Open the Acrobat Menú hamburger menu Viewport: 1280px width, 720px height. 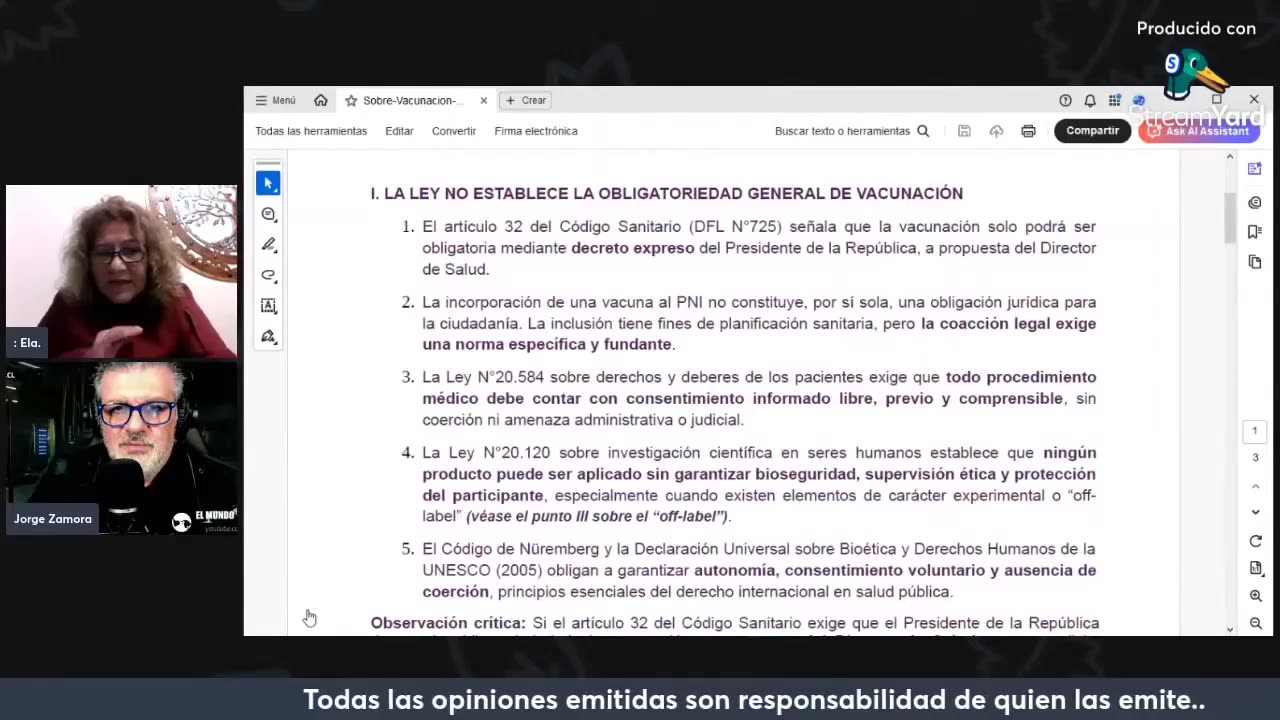pos(275,100)
